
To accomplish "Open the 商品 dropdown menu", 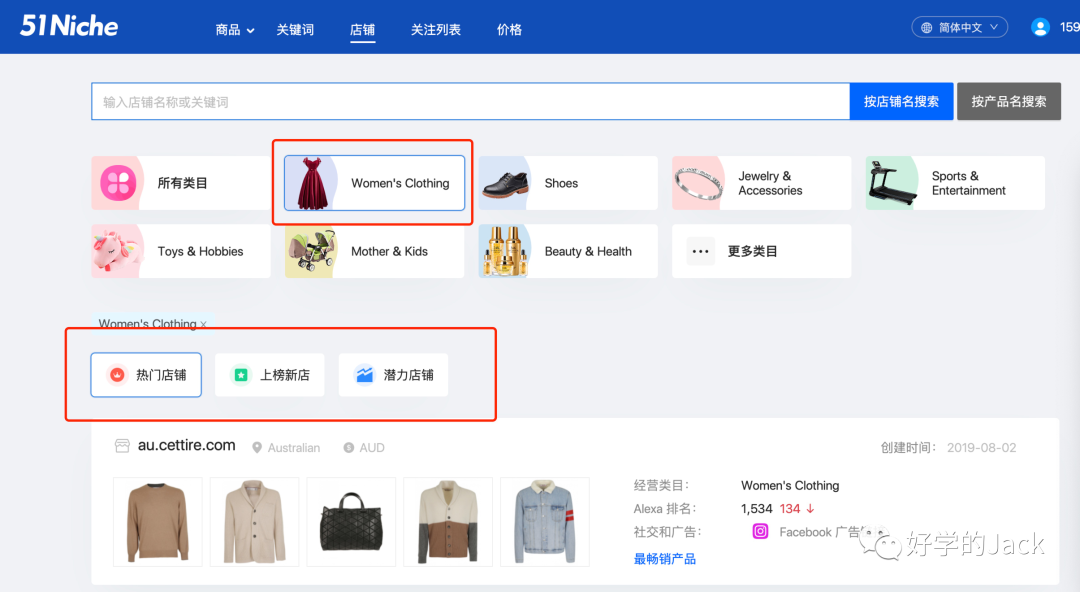I will [234, 30].
